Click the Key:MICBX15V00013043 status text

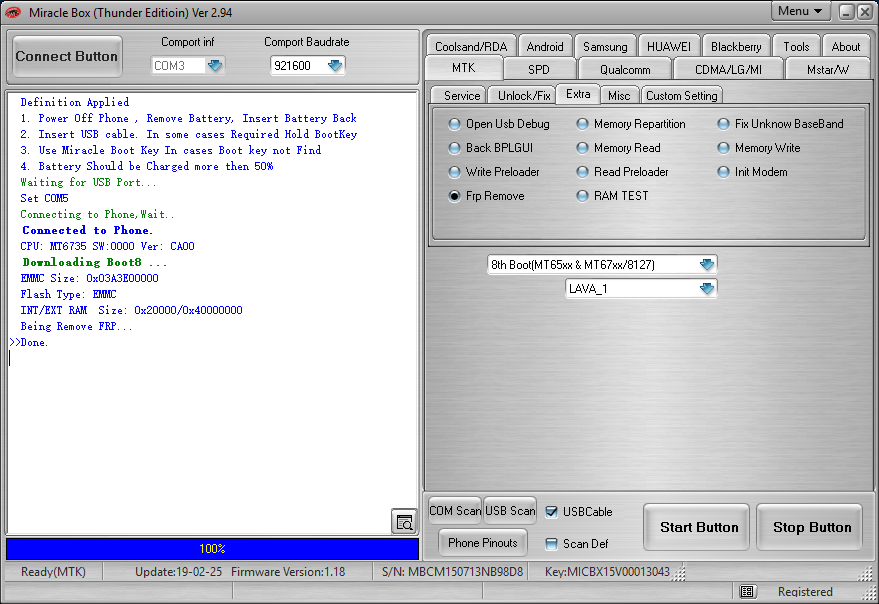(x=607, y=572)
